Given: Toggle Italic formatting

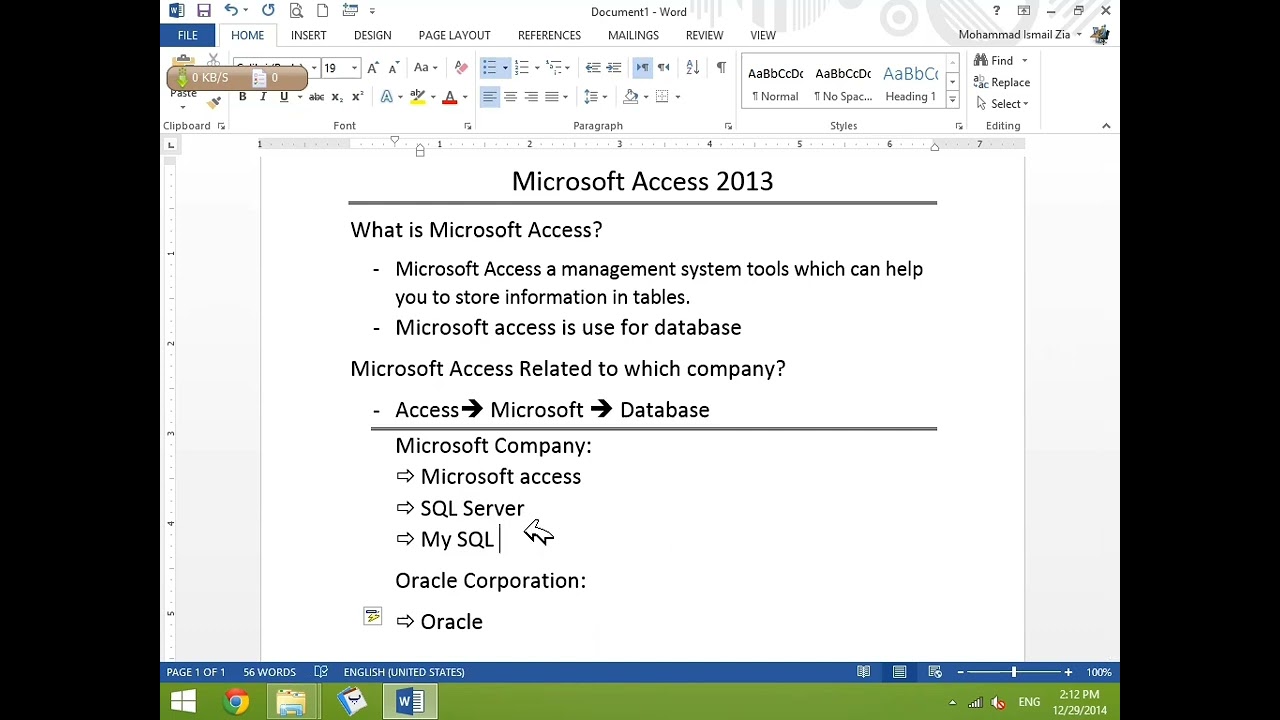Looking at the screenshot, I should click(263, 97).
